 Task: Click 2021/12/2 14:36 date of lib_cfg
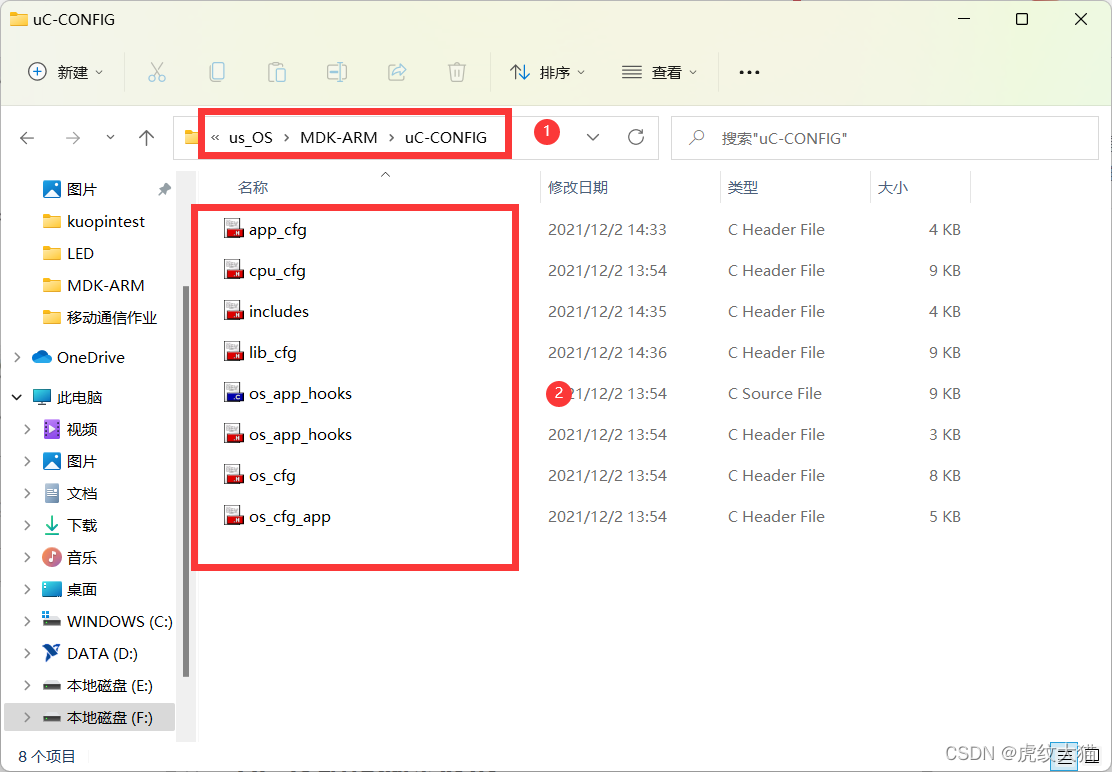pyautogui.click(x=607, y=352)
